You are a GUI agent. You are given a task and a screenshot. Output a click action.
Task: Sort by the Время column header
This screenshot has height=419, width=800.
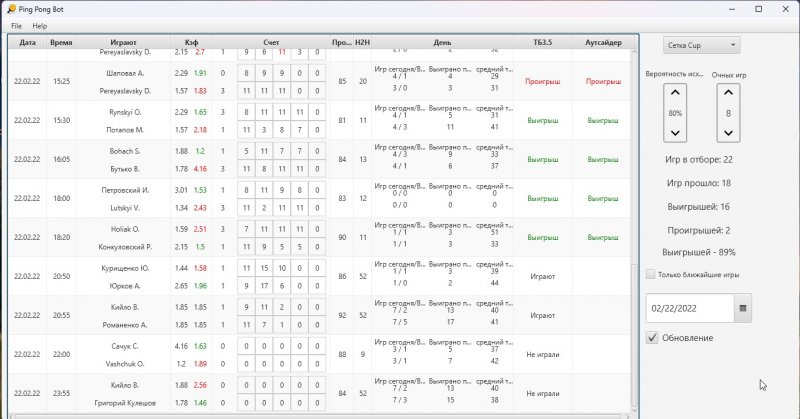tap(61, 43)
